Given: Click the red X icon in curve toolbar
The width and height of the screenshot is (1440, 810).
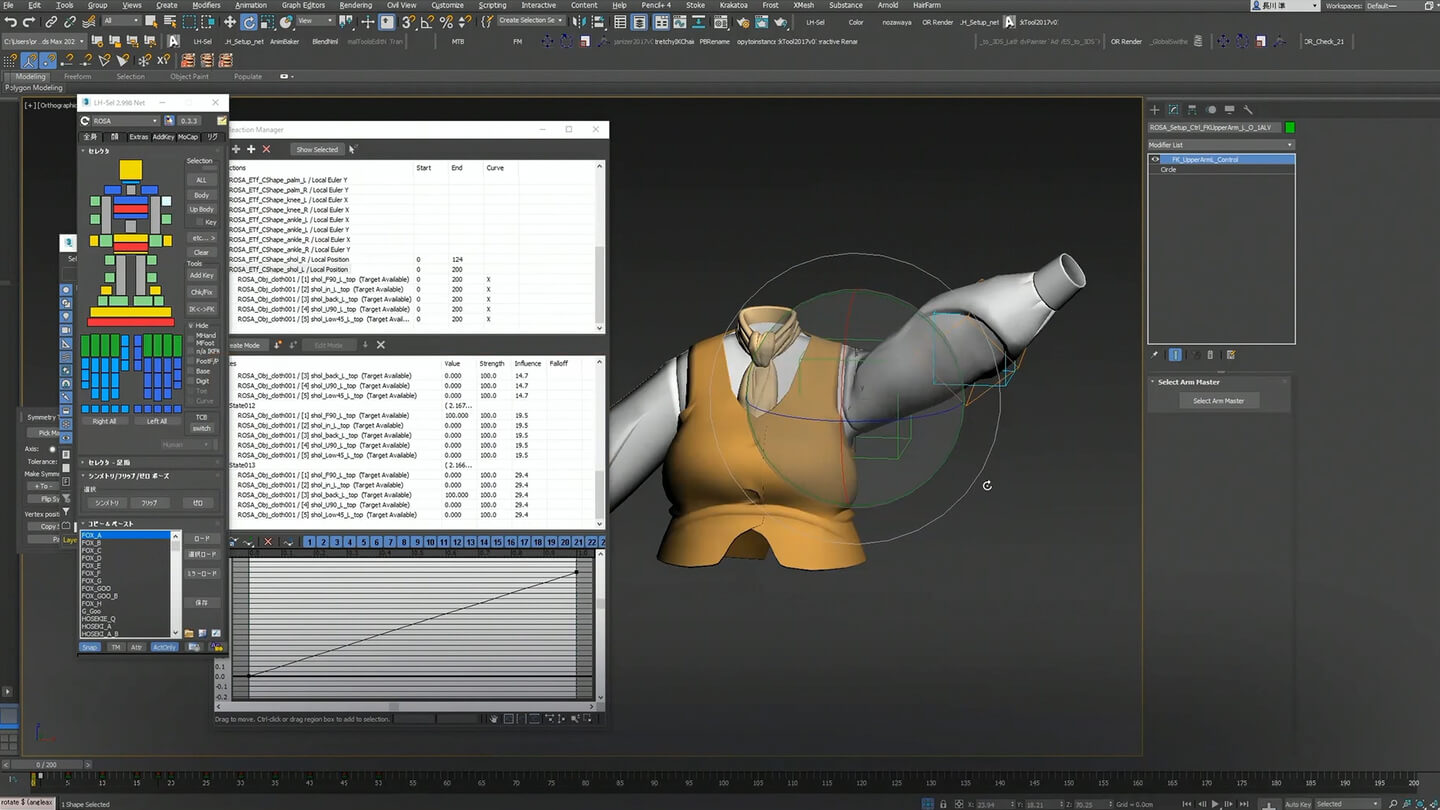Looking at the screenshot, I should click(x=268, y=542).
